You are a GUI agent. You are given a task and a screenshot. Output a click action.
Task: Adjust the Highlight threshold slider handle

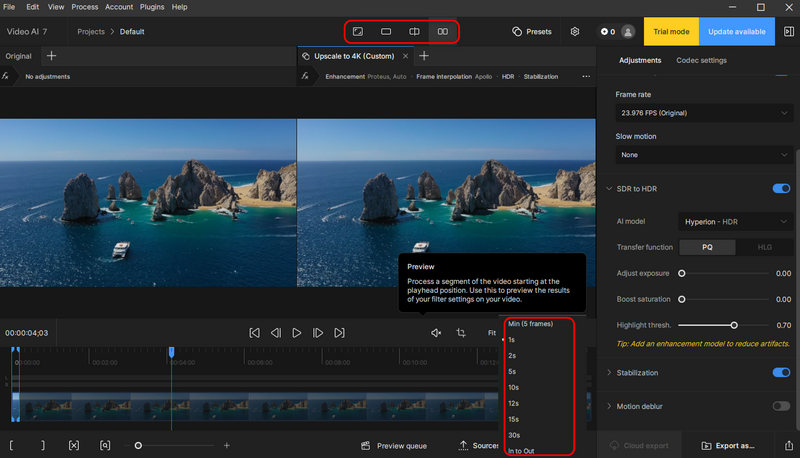pyautogui.click(x=734, y=325)
